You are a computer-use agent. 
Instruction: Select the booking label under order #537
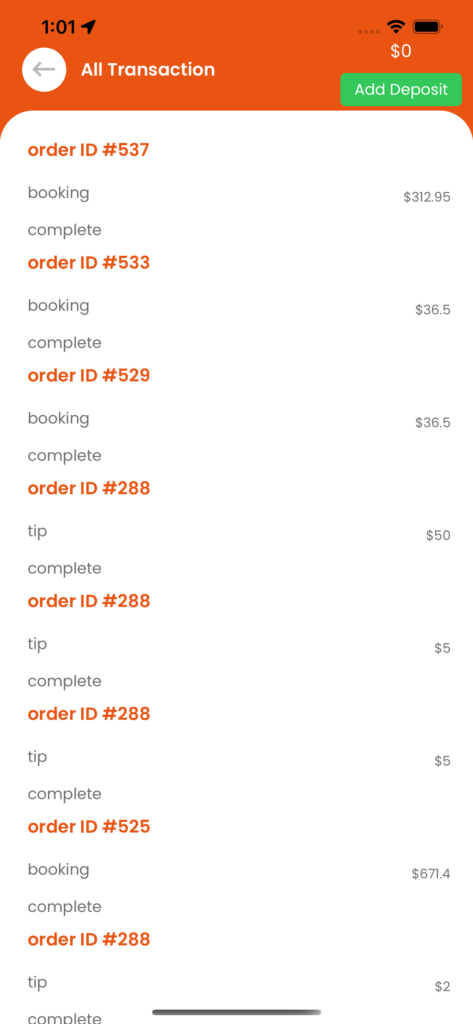coord(58,193)
